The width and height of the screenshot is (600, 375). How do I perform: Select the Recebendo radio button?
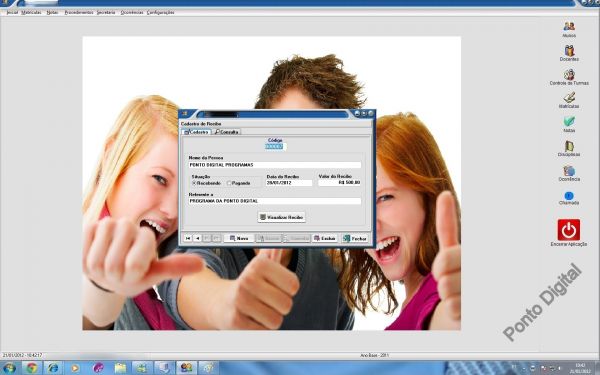tap(194, 183)
